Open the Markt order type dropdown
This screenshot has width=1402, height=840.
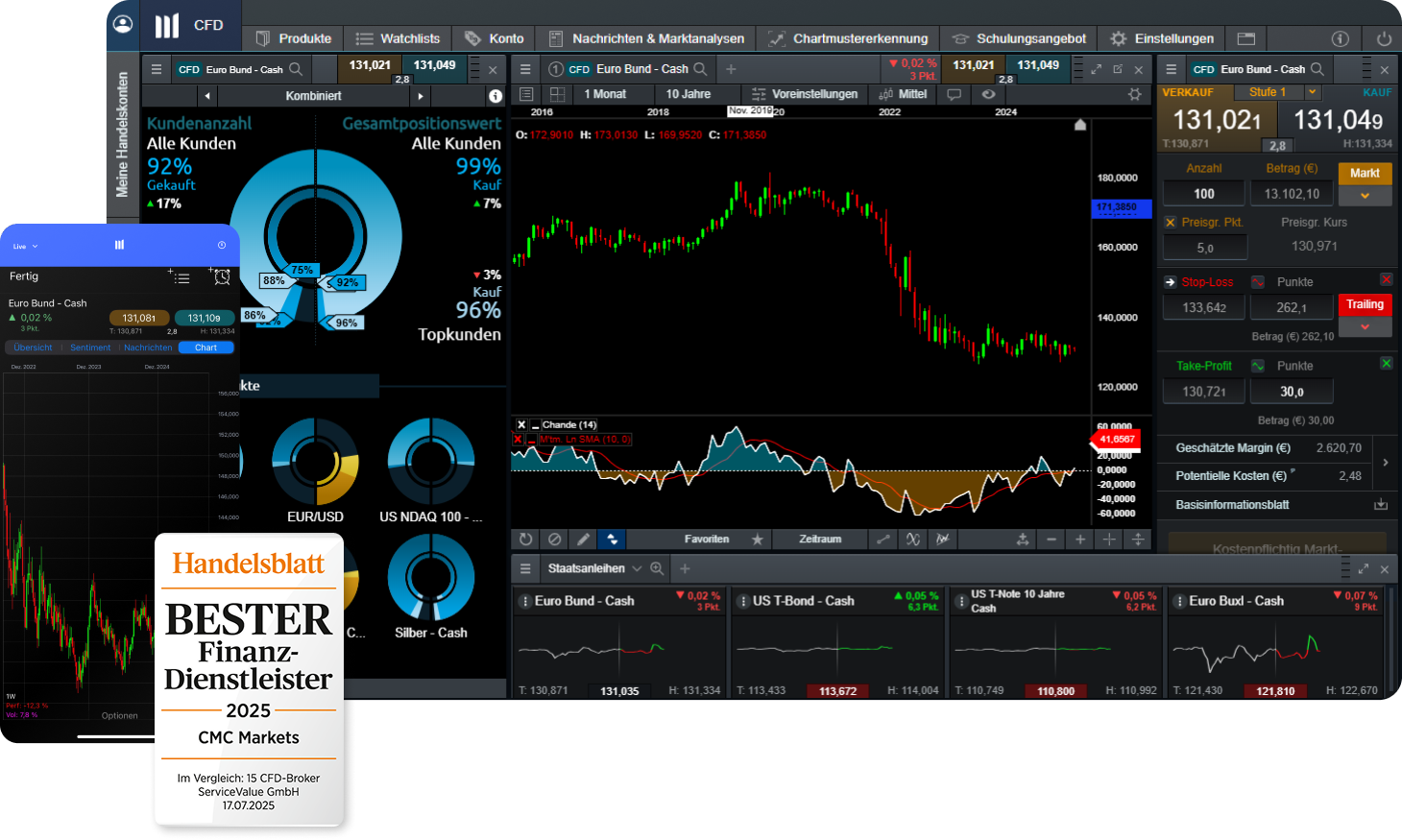click(x=1365, y=196)
